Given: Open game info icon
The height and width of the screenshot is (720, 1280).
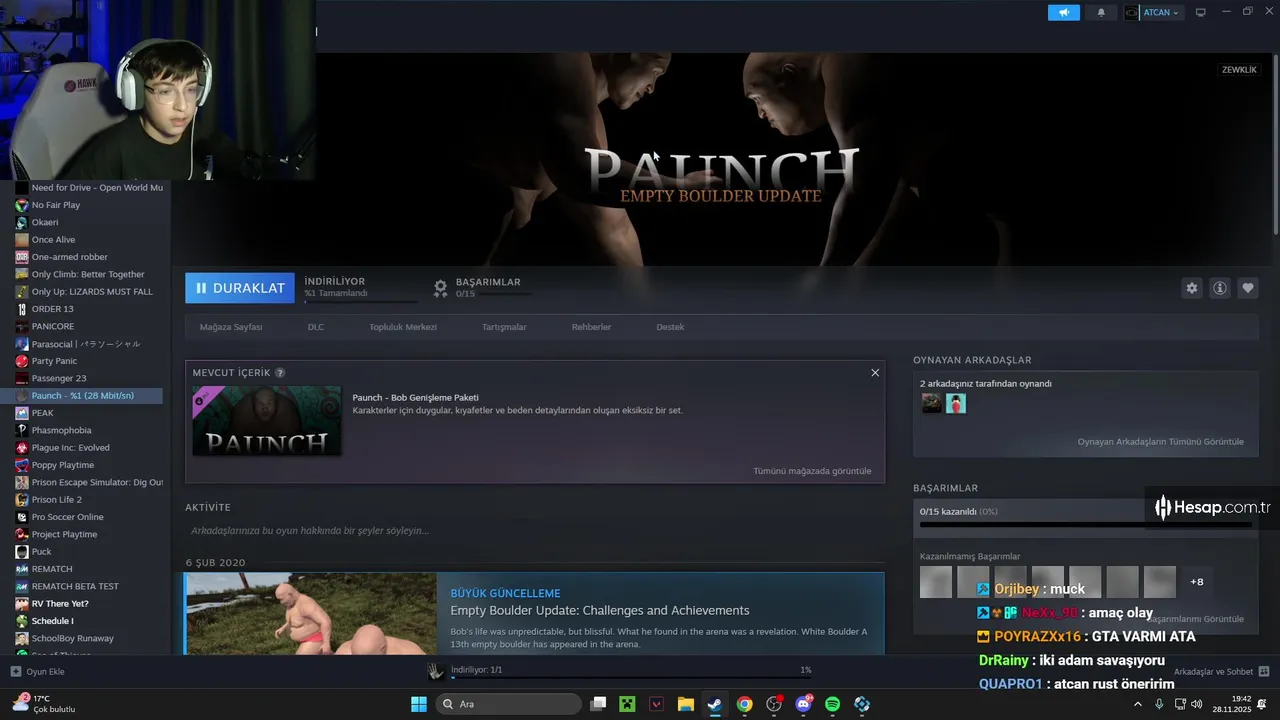Looking at the screenshot, I should point(1220,288).
